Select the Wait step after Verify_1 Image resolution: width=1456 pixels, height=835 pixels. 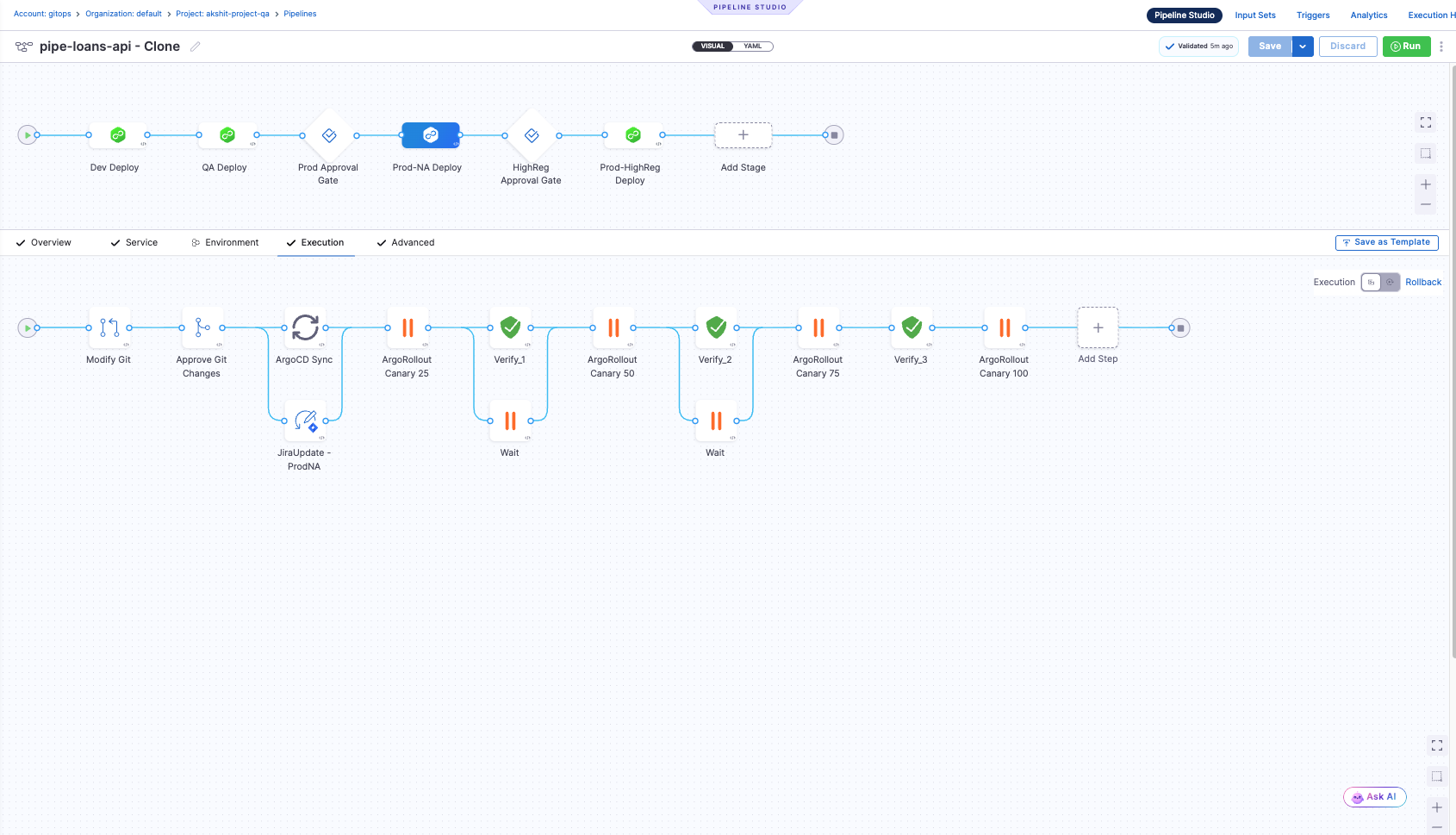[x=510, y=421]
